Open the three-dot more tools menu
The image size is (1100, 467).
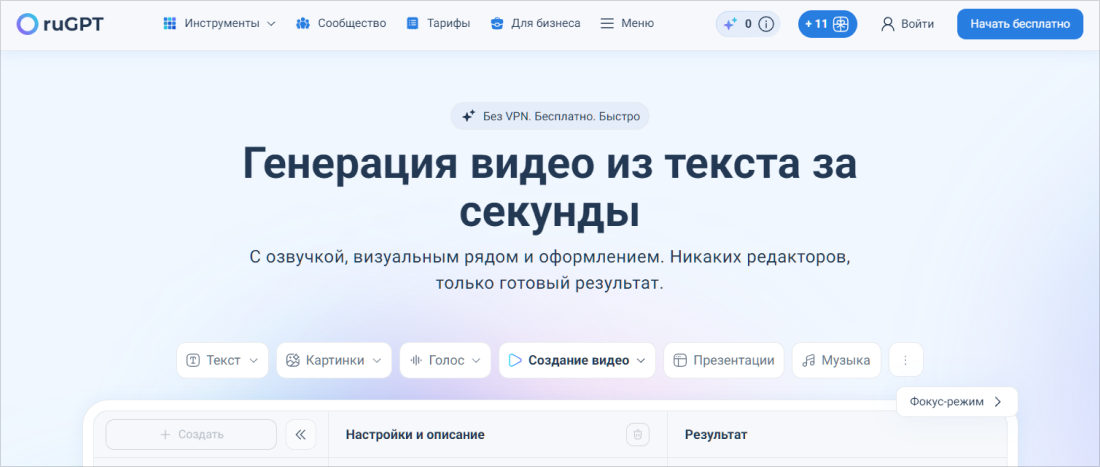point(906,360)
